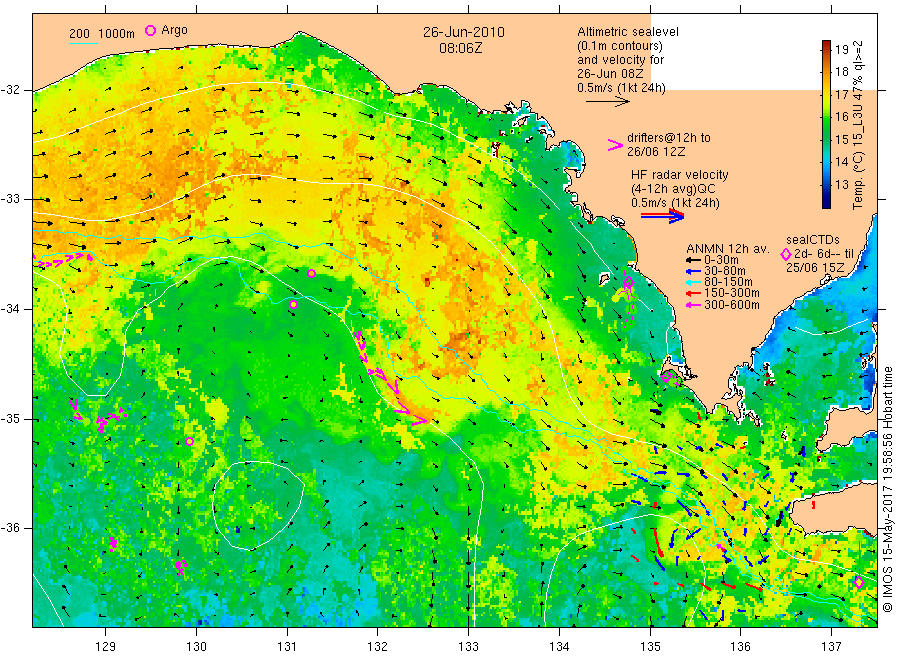This screenshot has width=900, height=660.
Task: Click the sealCTD diamond near 137.3E 36.5S
Action: (x=859, y=583)
